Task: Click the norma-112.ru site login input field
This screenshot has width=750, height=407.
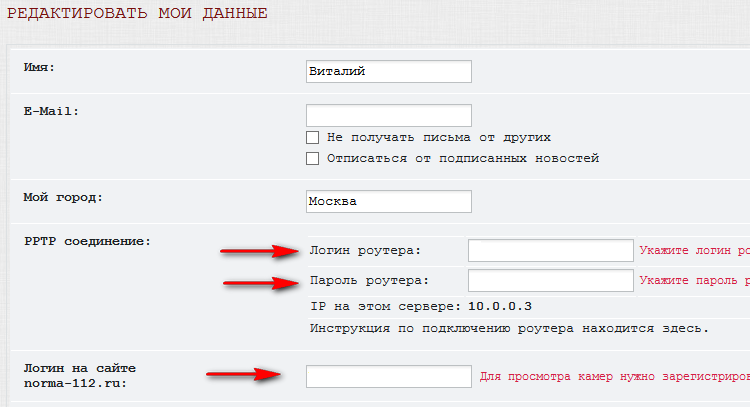Action: tap(388, 376)
